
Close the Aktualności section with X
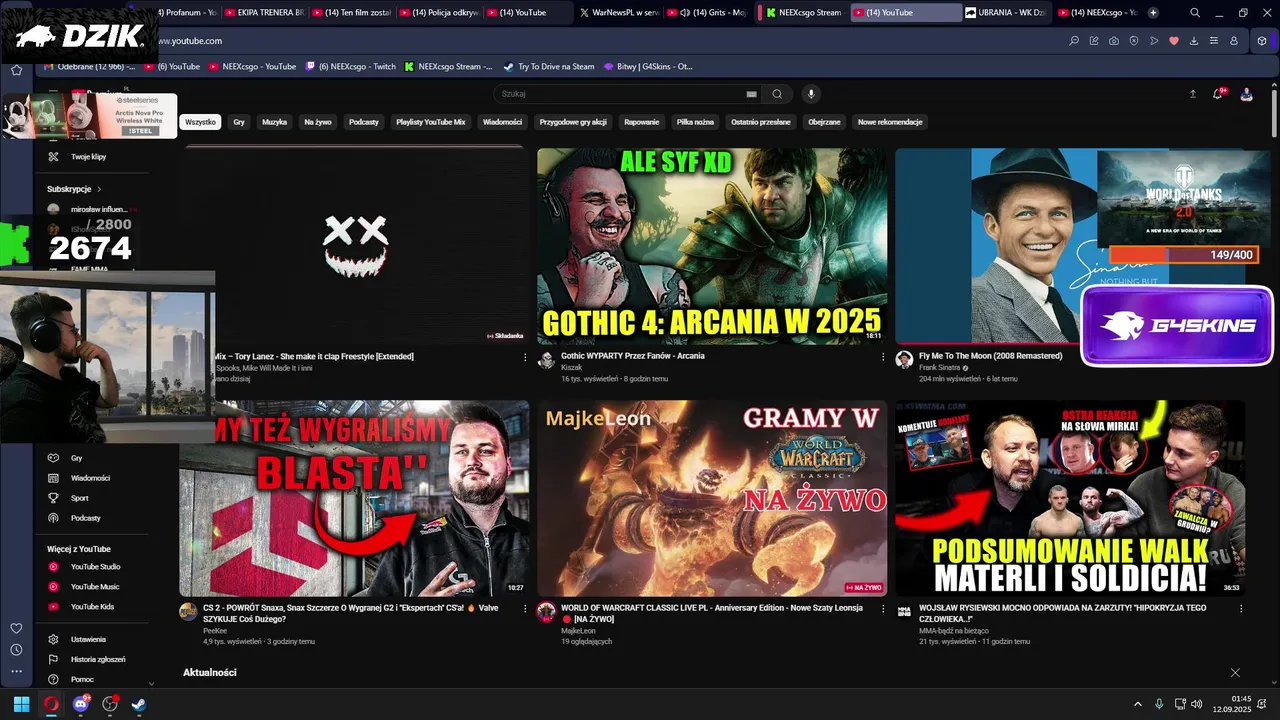pyautogui.click(x=1235, y=673)
